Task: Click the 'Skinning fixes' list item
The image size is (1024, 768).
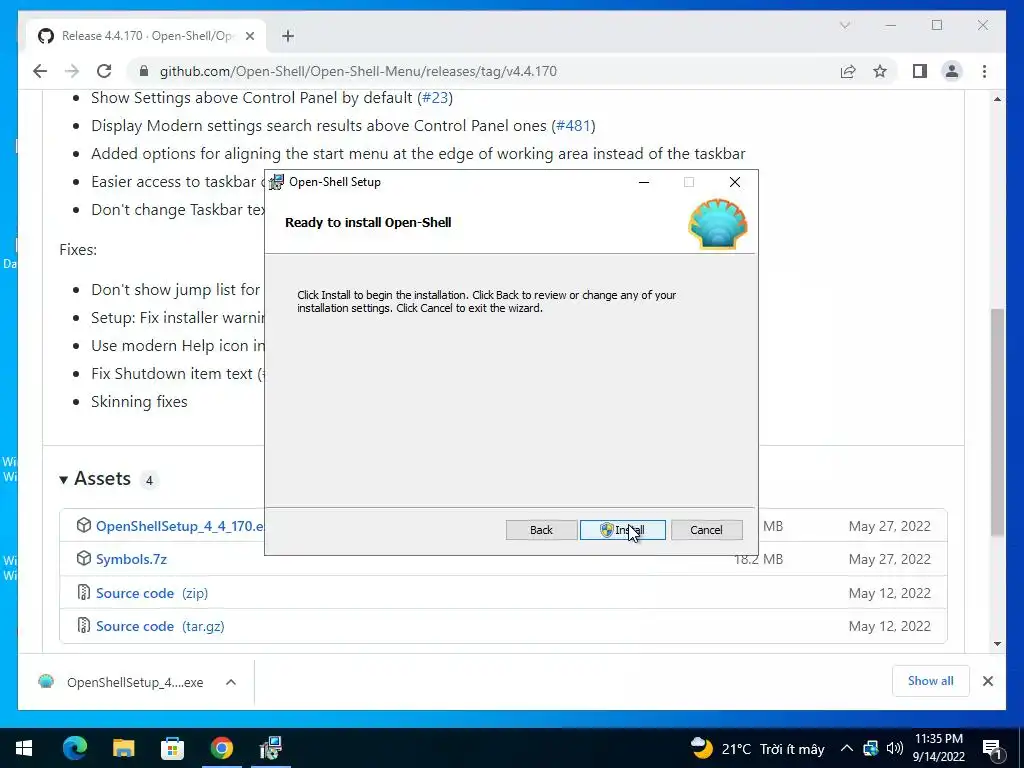Action: click(139, 402)
